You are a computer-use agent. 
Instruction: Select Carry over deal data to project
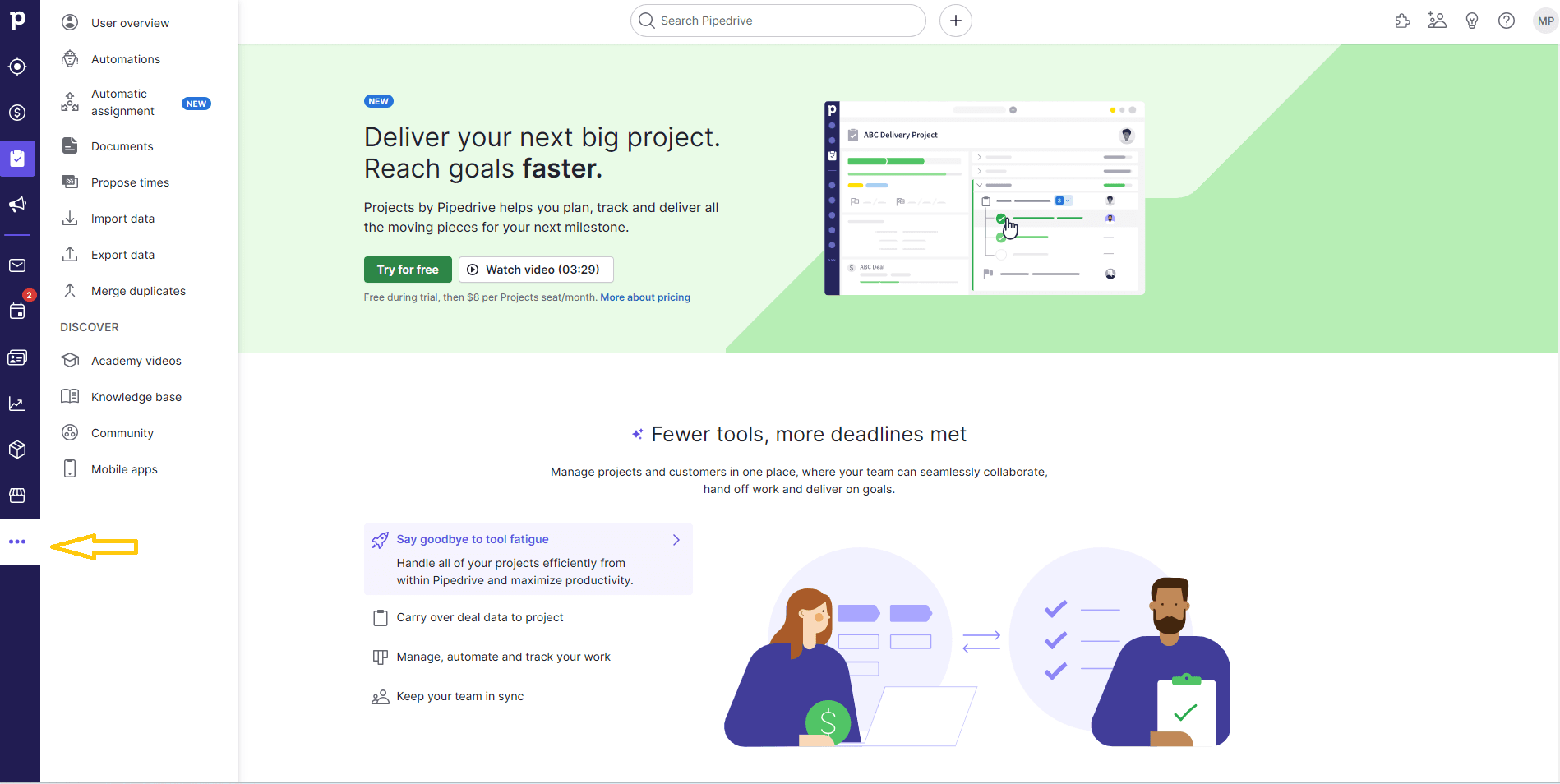pyautogui.click(x=480, y=618)
